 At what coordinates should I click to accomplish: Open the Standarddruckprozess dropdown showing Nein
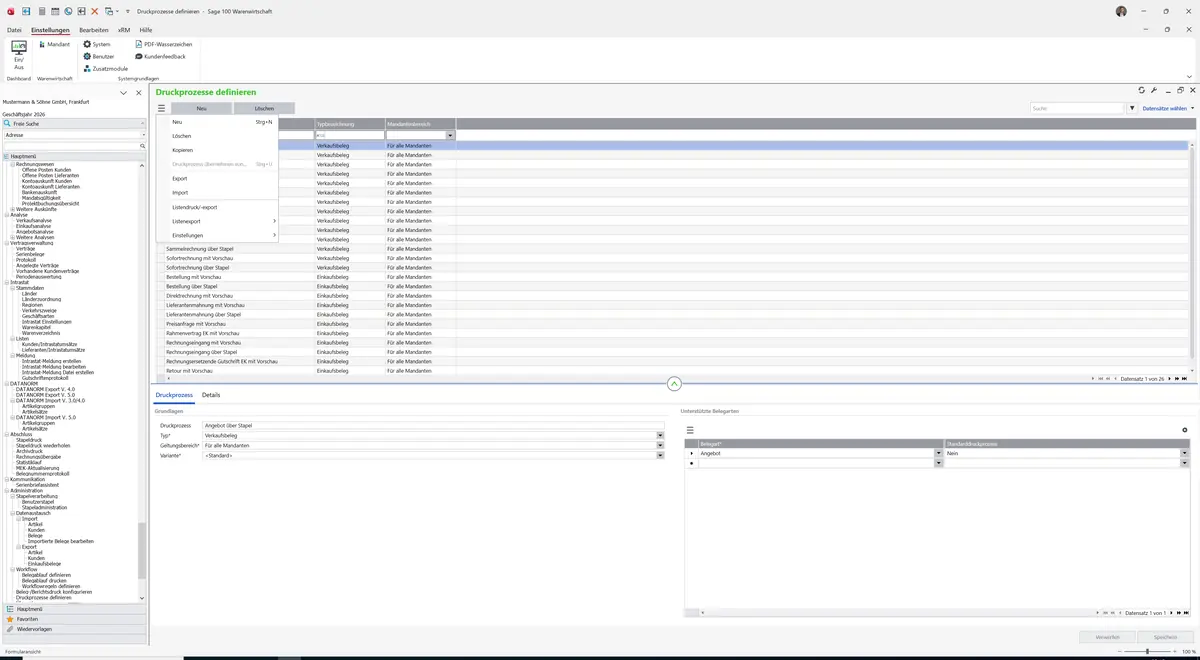coord(1186,453)
